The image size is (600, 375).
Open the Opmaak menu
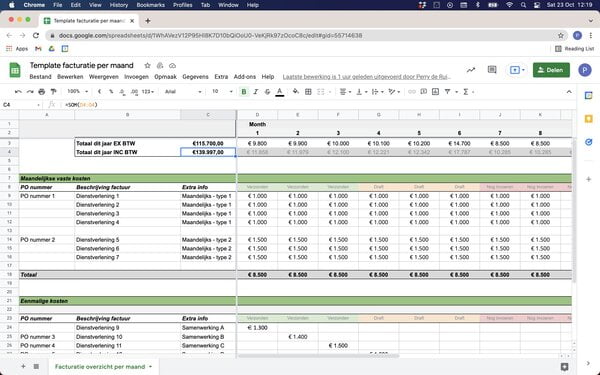(x=165, y=77)
